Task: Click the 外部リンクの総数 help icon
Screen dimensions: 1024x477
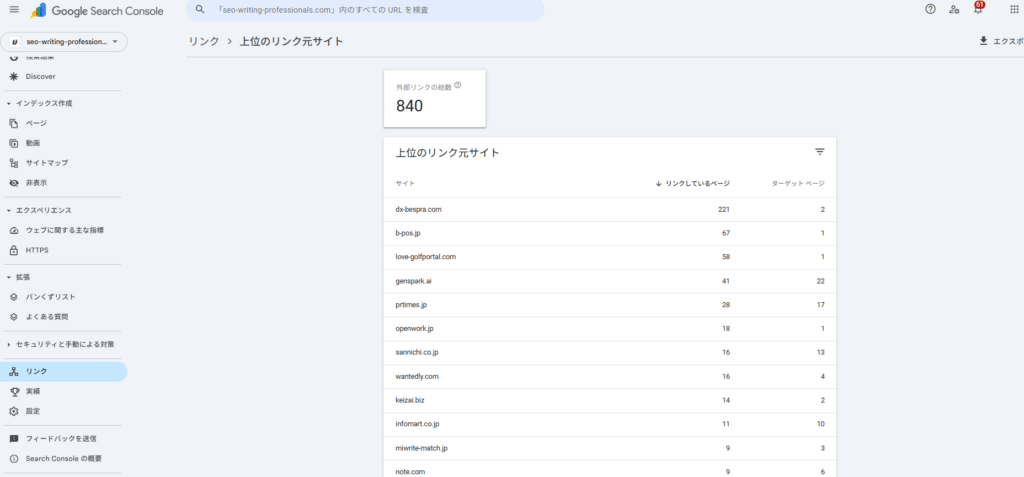Action: (x=458, y=85)
